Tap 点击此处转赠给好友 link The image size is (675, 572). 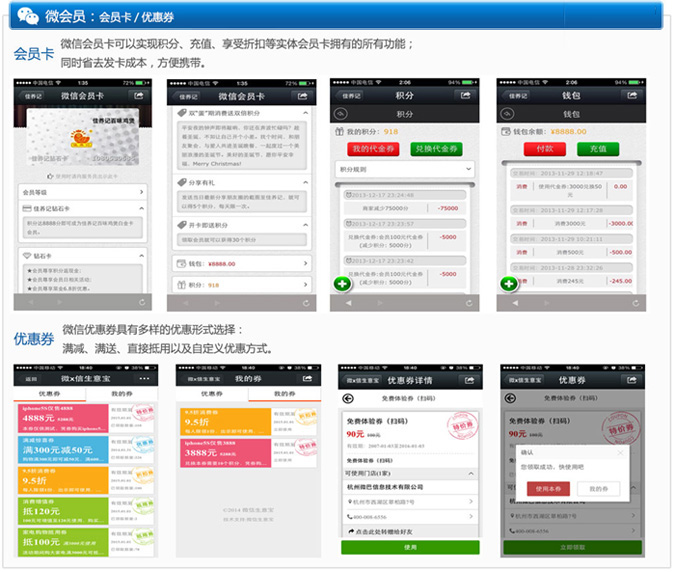pos(381,532)
